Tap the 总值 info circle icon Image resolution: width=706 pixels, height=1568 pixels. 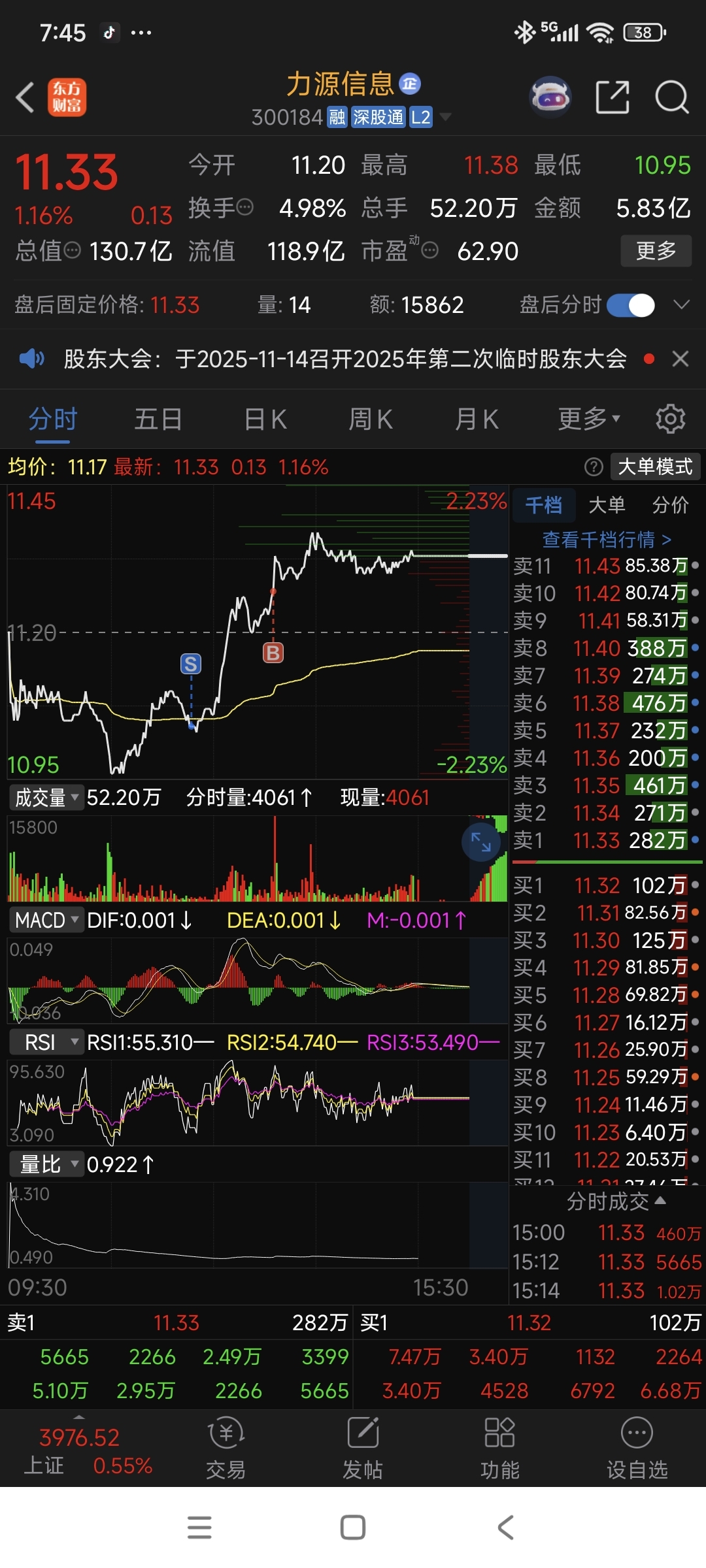72,250
